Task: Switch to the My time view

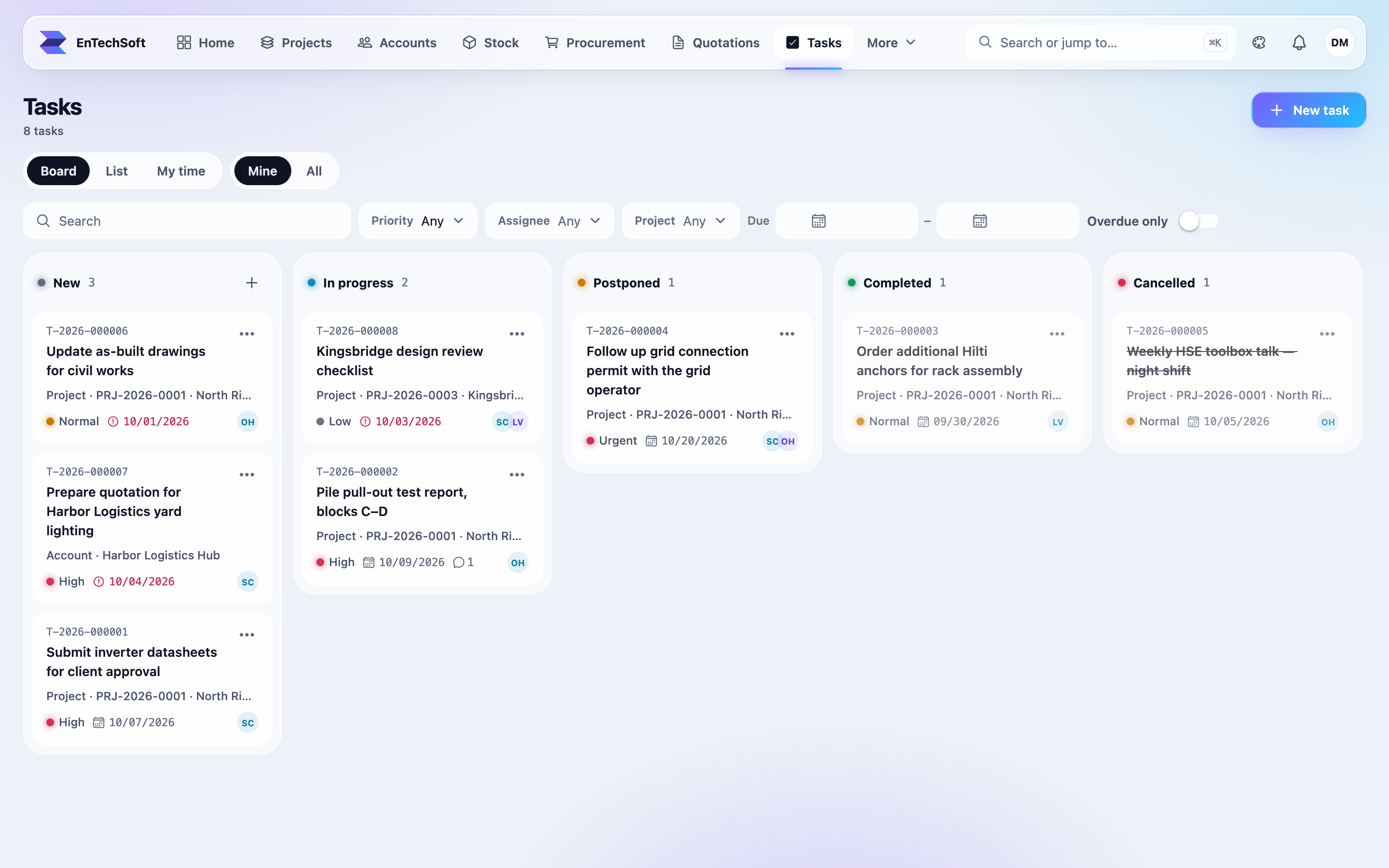Action: click(181, 171)
